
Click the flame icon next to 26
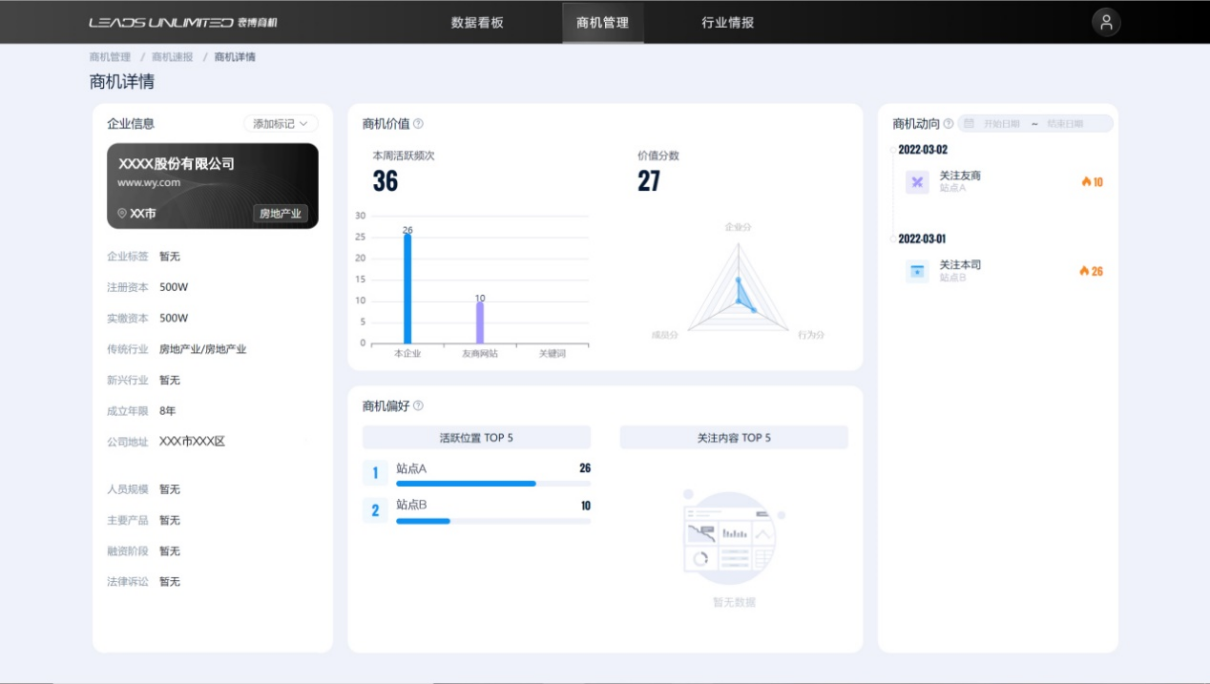coord(1084,271)
